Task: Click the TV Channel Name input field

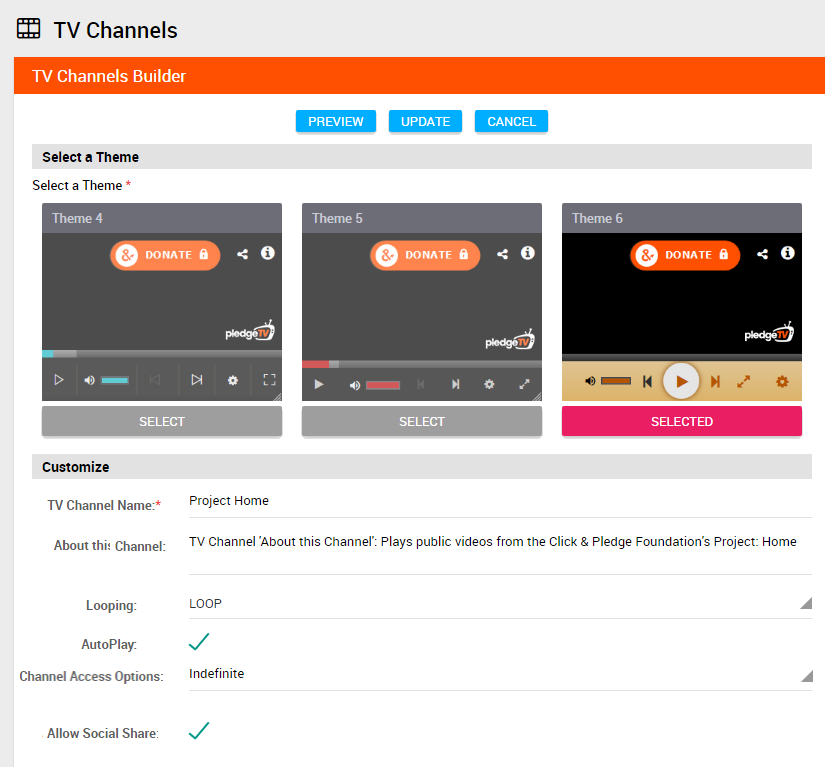Action: coord(500,501)
